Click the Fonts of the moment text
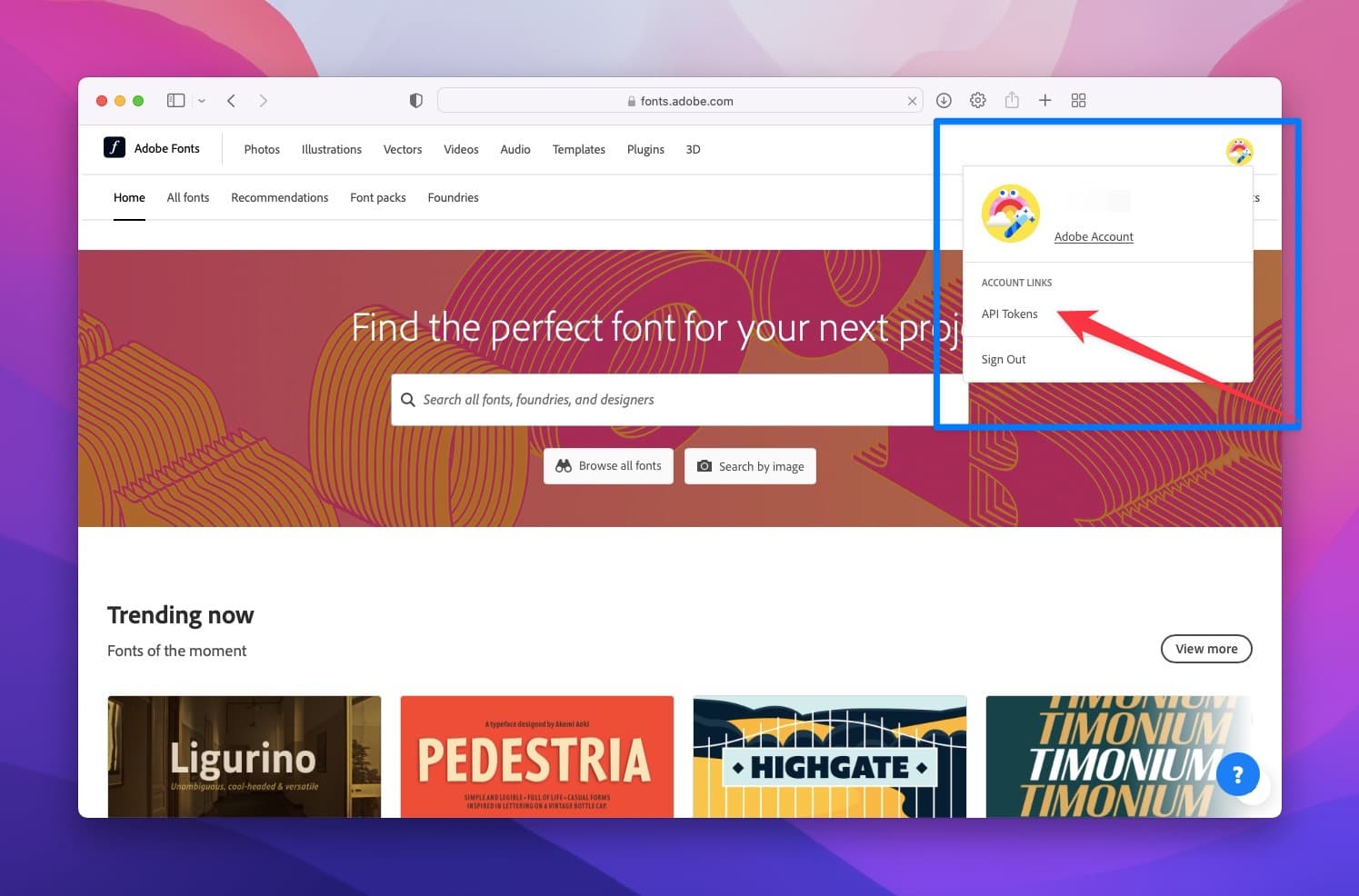This screenshot has height=896, width=1359. coord(177,651)
